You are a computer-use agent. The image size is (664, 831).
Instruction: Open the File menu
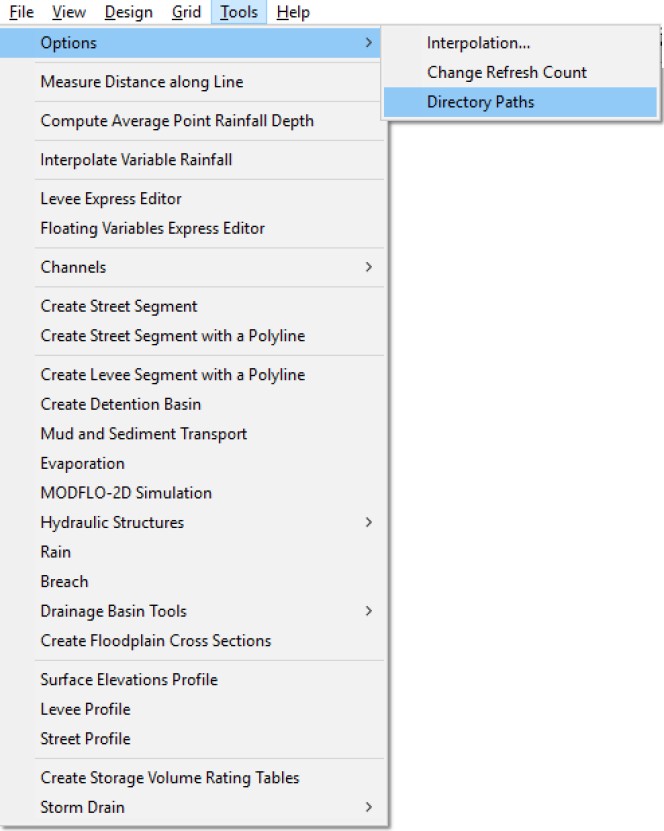pos(21,12)
